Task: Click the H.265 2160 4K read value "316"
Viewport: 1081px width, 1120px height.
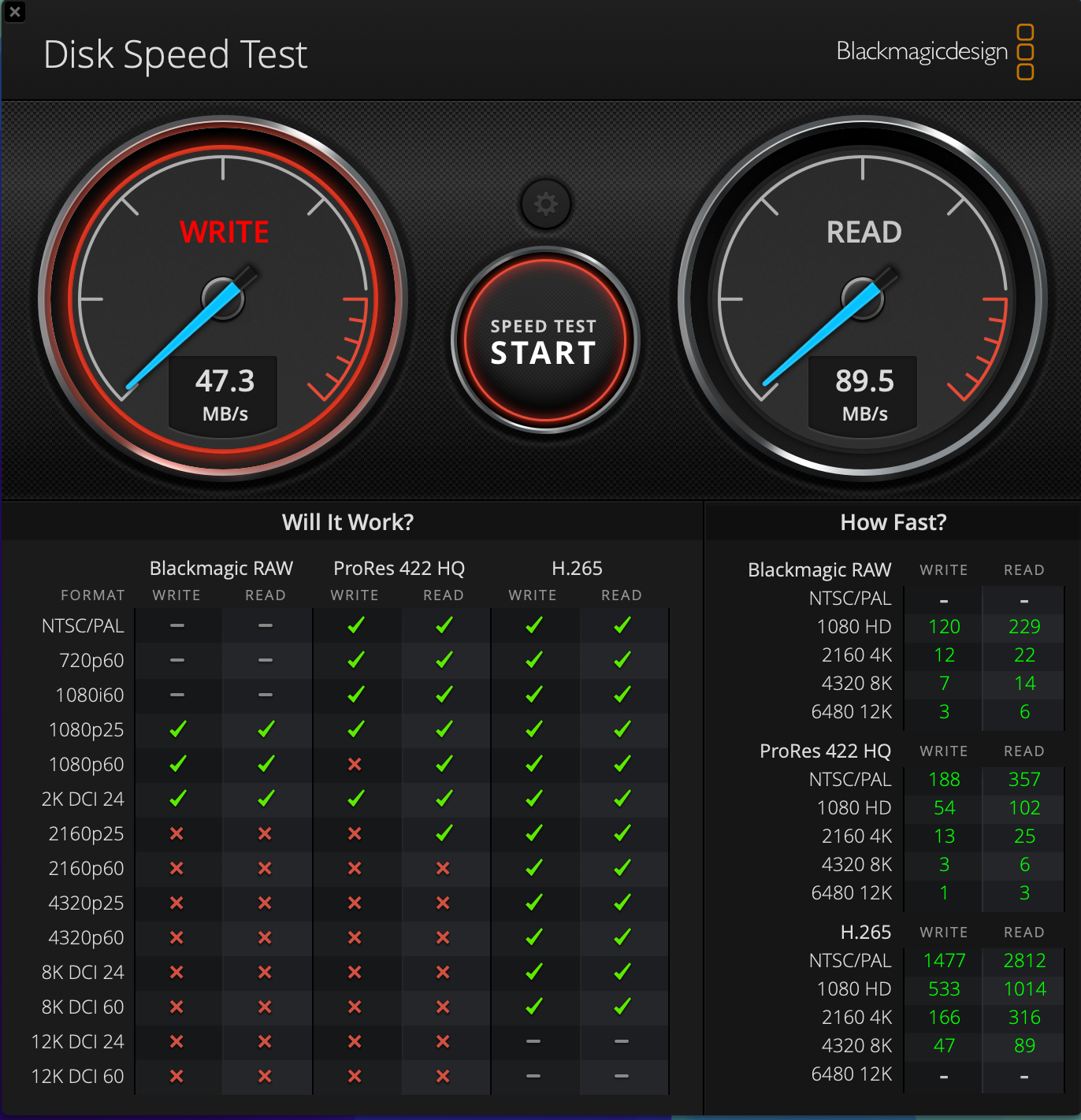Action: click(x=1024, y=1017)
